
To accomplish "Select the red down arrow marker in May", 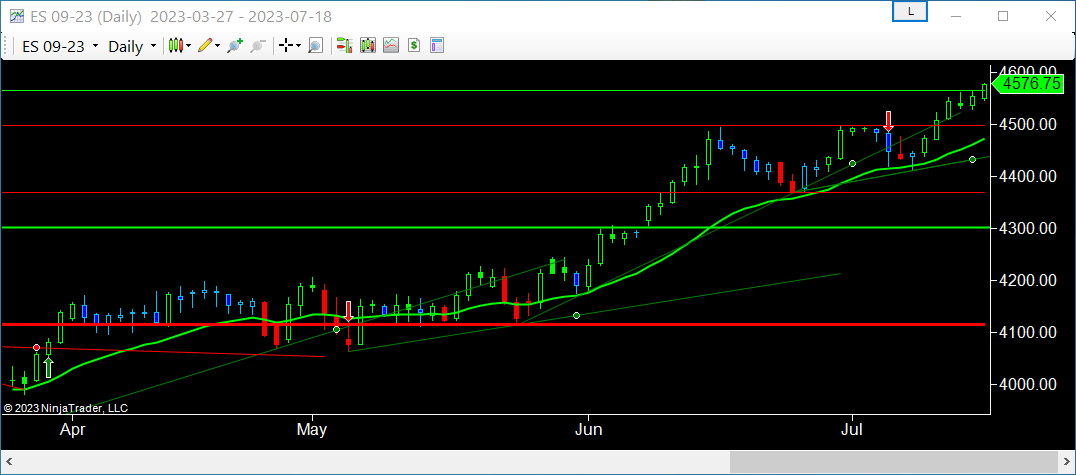I will (x=349, y=311).
